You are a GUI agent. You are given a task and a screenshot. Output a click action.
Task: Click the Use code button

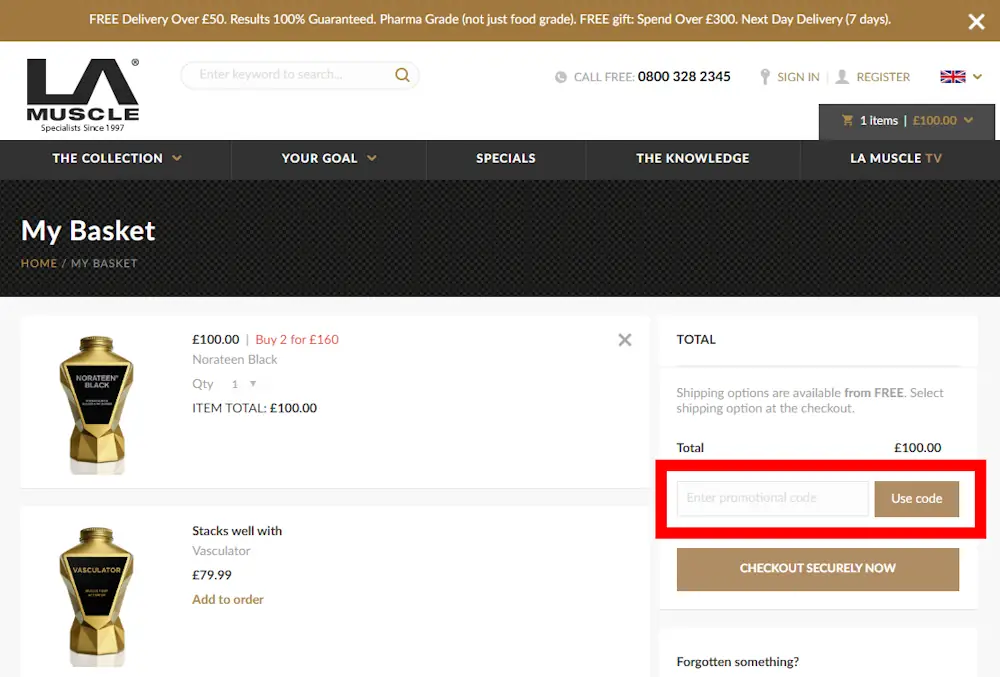click(916, 499)
